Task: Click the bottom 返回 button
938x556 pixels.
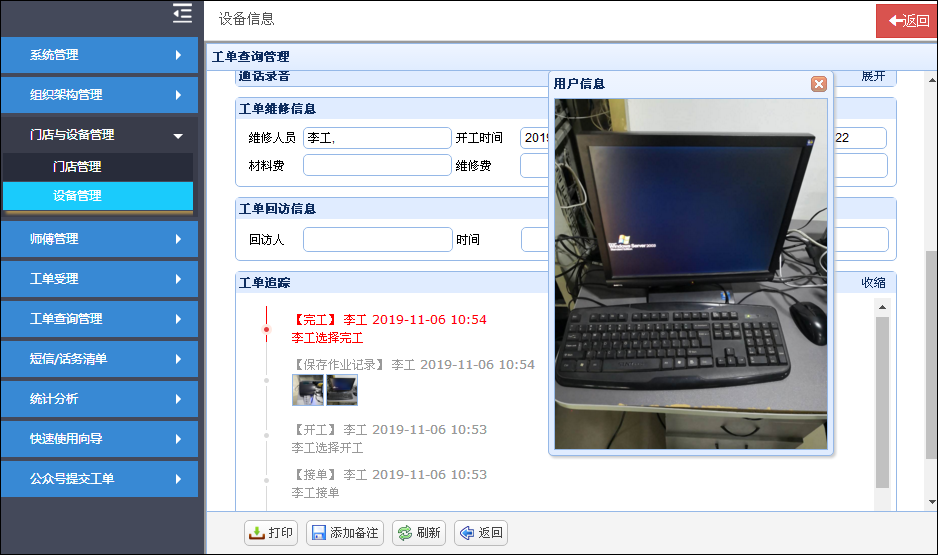Action: coord(481,533)
